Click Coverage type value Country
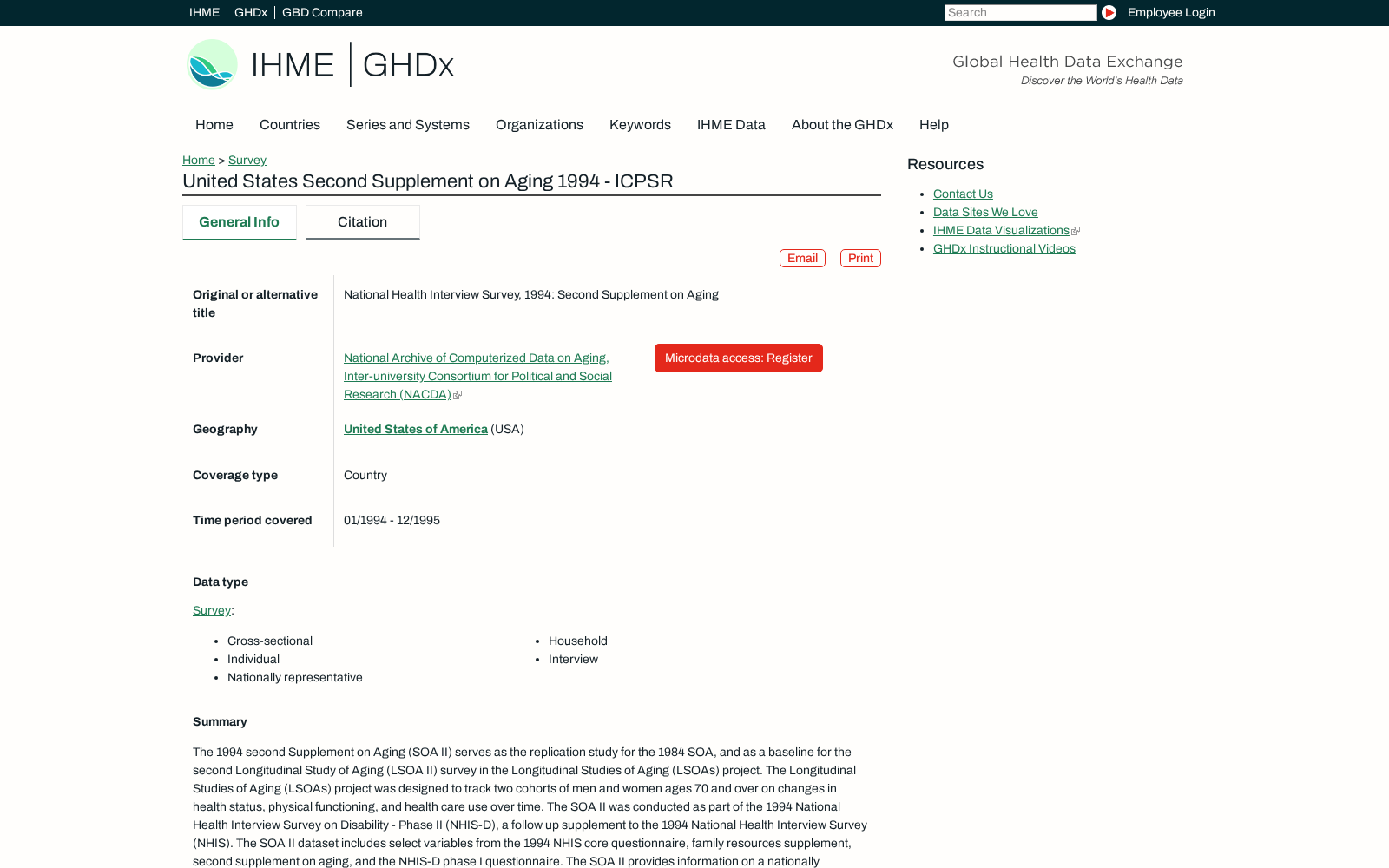 (365, 475)
